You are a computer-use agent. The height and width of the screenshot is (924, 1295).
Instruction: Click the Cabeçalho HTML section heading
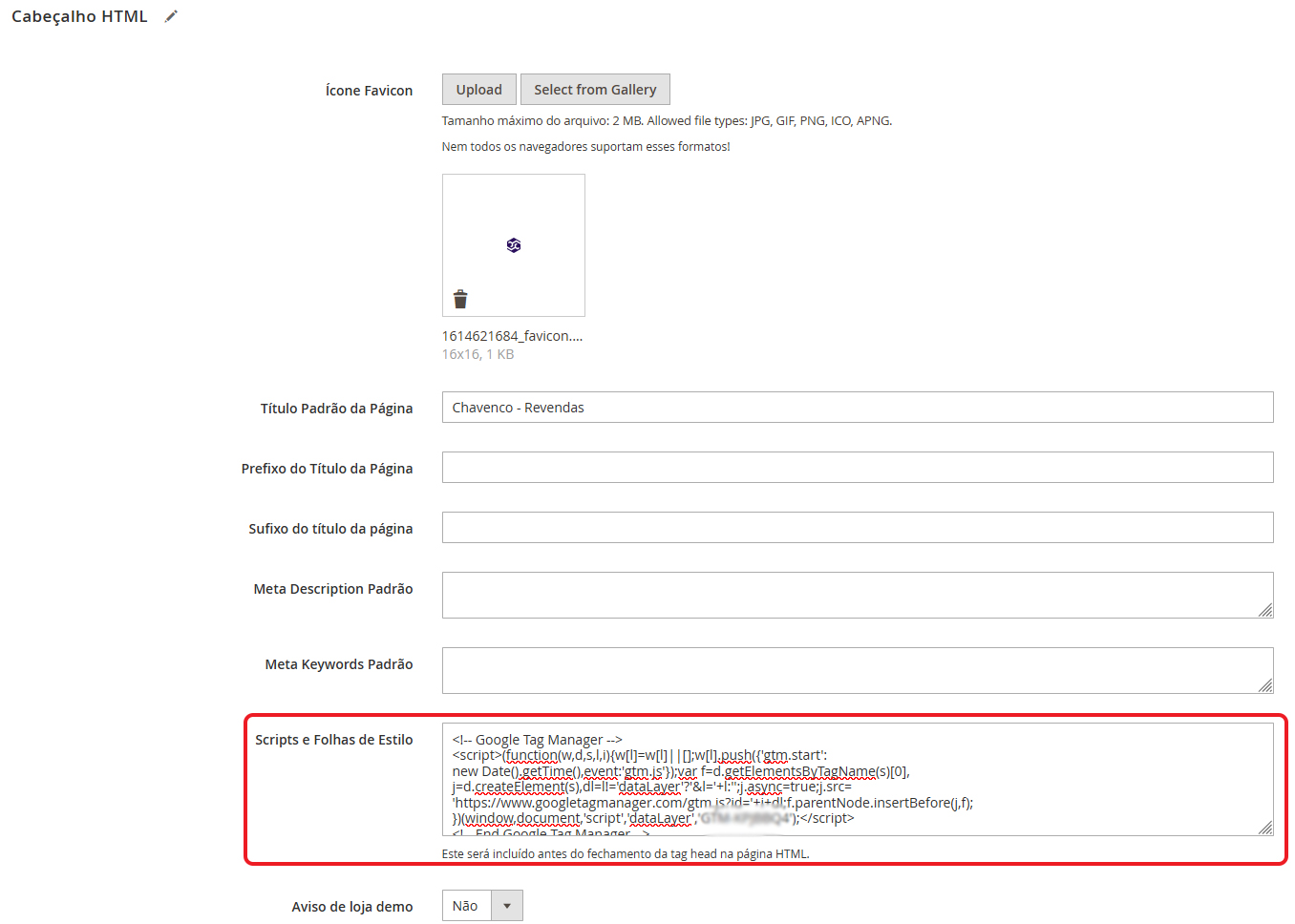tap(79, 16)
